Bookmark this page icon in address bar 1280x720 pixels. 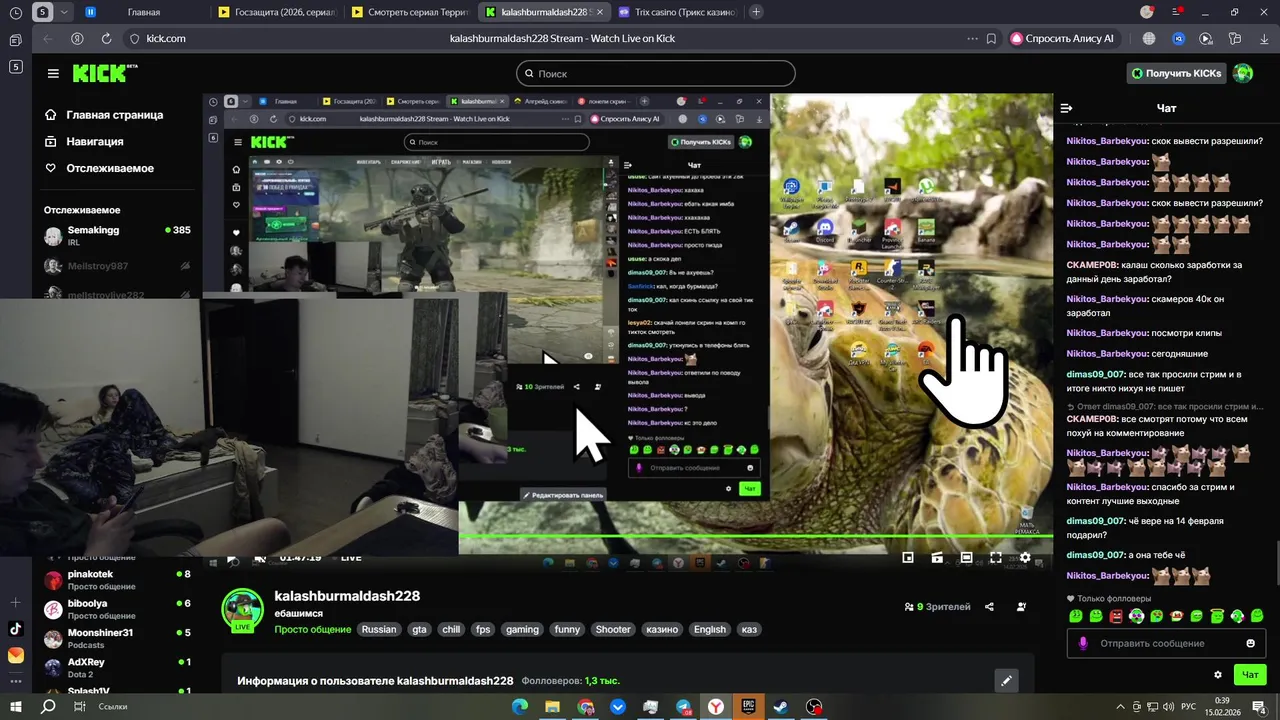pos(991,38)
